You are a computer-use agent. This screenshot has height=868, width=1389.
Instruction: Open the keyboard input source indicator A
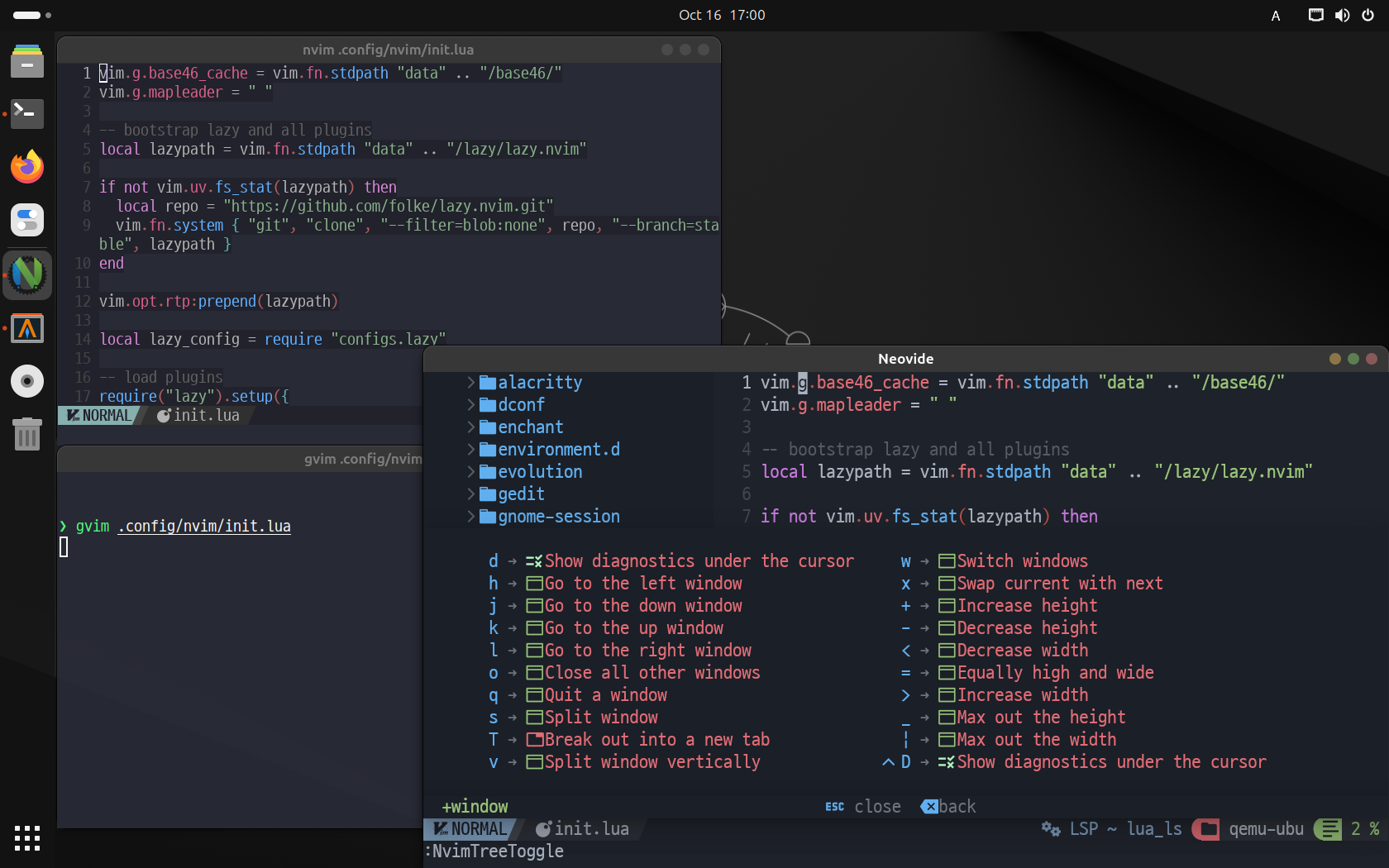tap(1276, 16)
